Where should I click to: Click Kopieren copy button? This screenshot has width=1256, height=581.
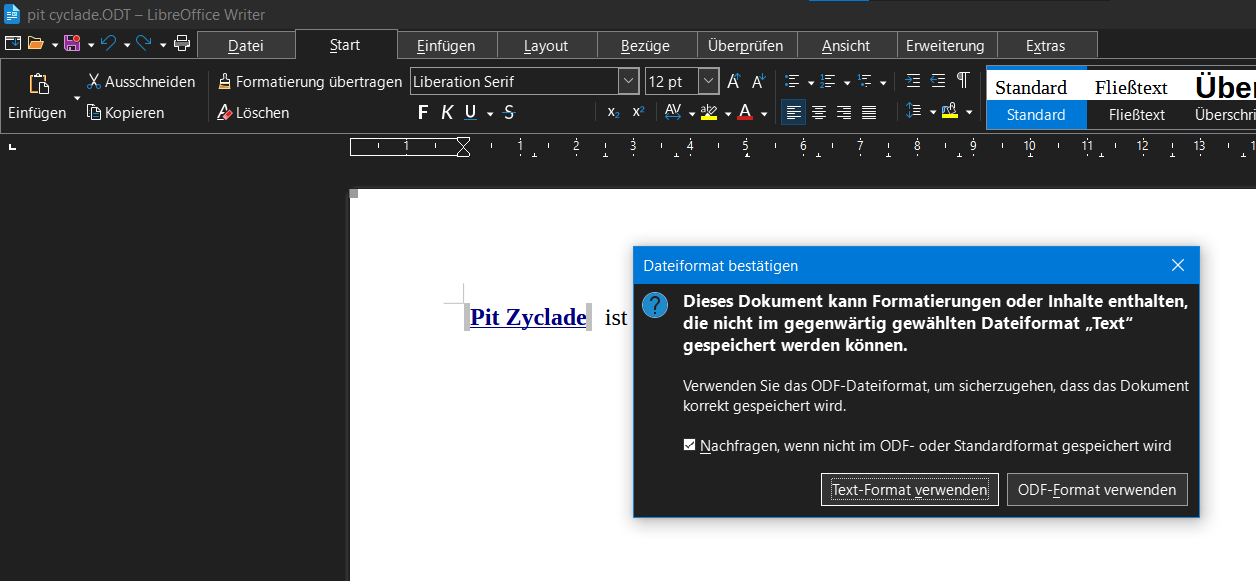[x=125, y=113]
